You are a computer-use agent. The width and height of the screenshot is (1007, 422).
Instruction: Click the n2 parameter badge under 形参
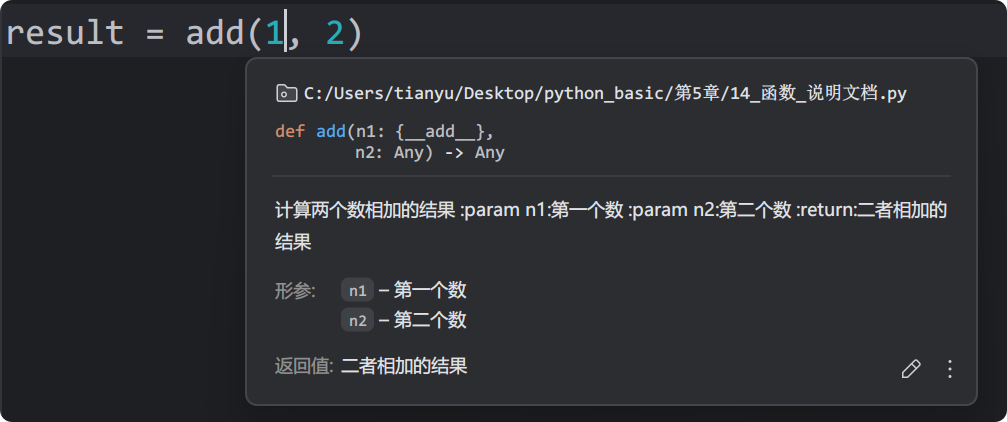pyautogui.click(x=357, y=320)
